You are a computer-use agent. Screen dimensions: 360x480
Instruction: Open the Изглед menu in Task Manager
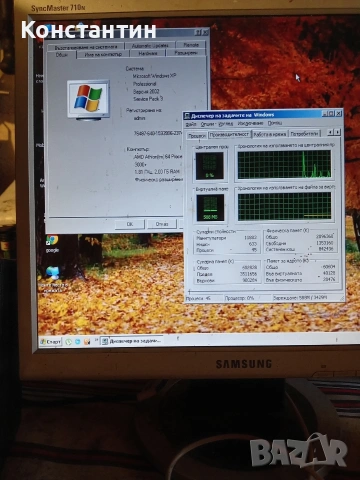point(226,124)
